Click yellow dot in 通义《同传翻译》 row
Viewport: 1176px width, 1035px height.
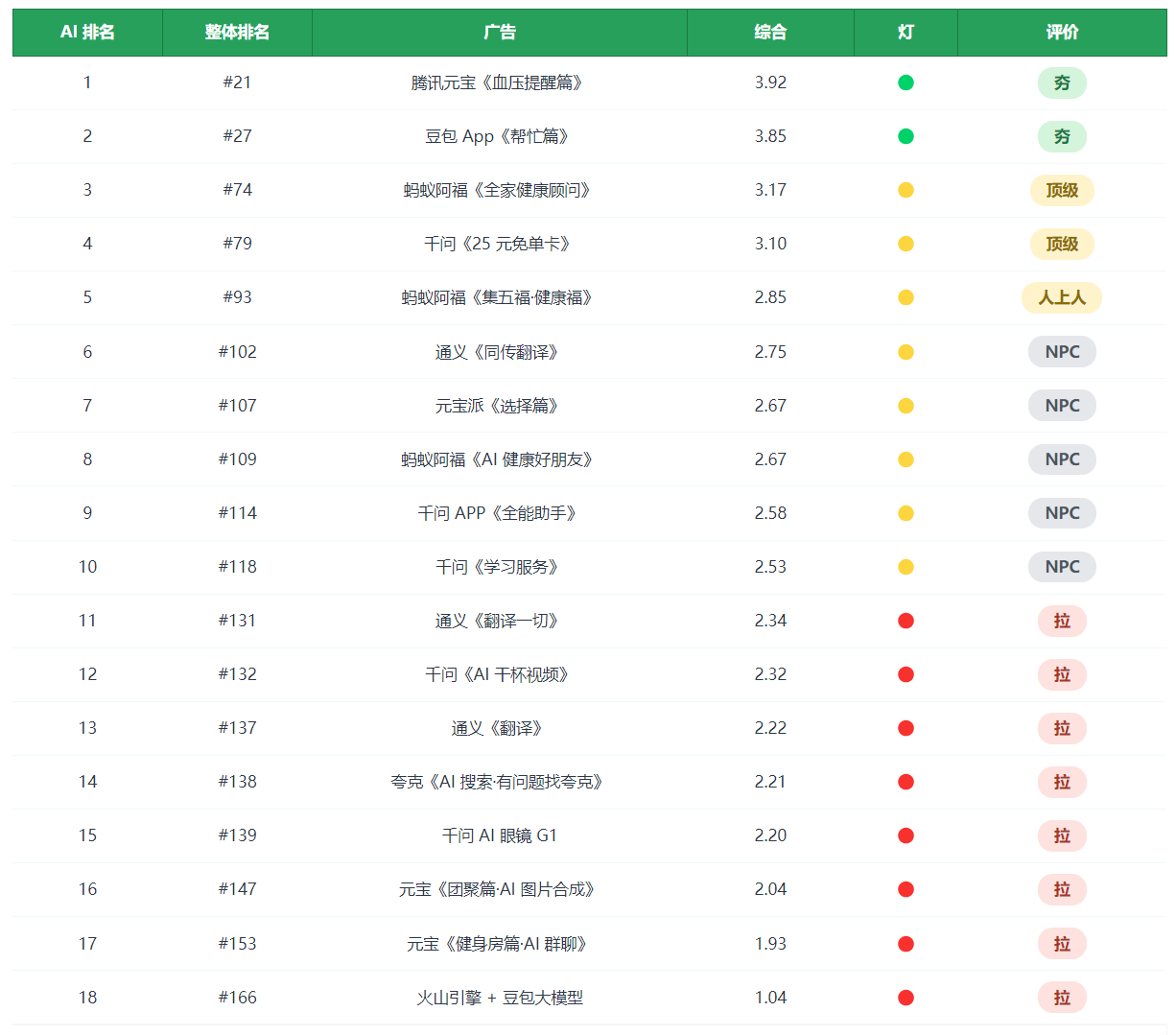[906, 352]
